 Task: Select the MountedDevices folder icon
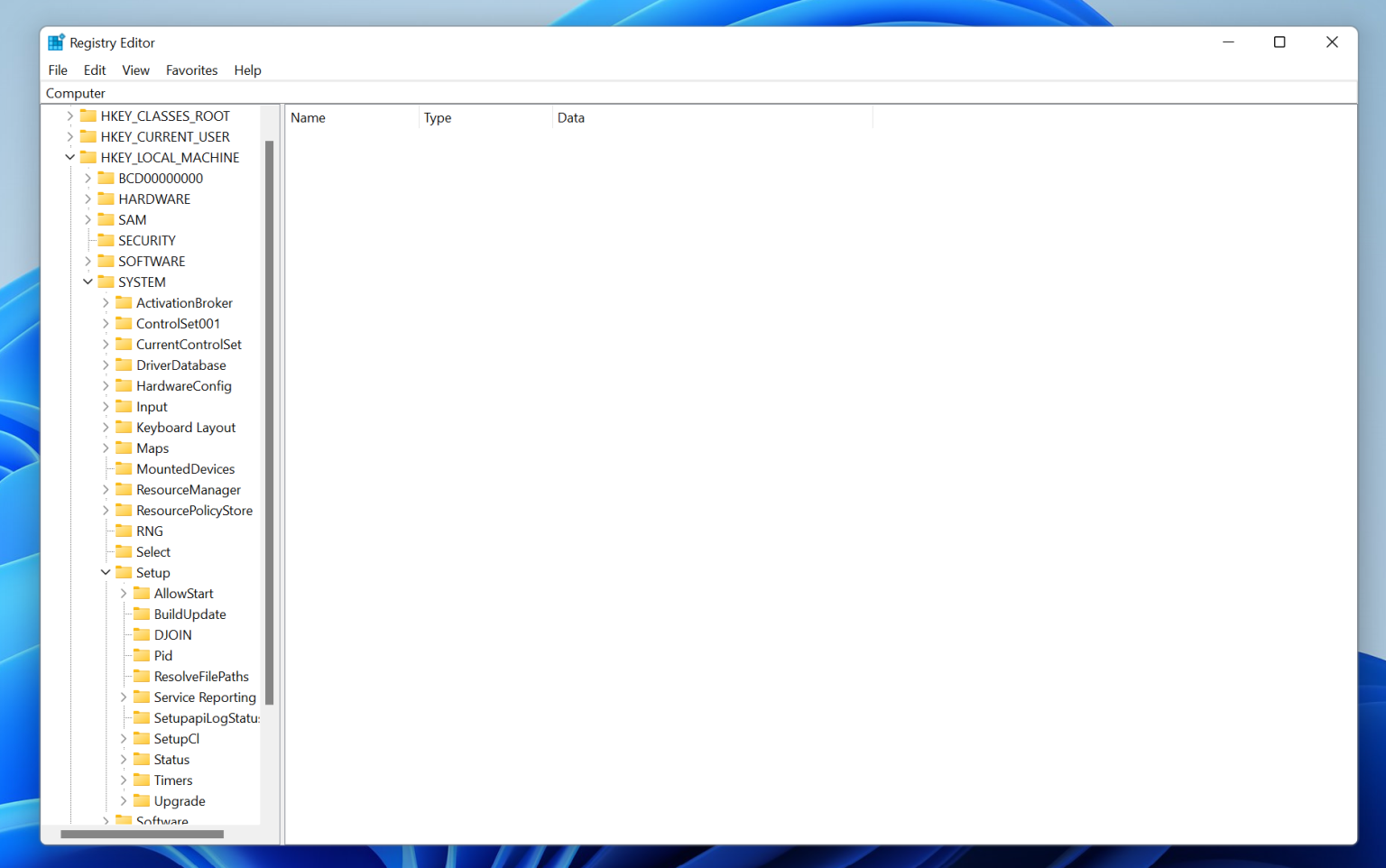[x=124, y=468]
